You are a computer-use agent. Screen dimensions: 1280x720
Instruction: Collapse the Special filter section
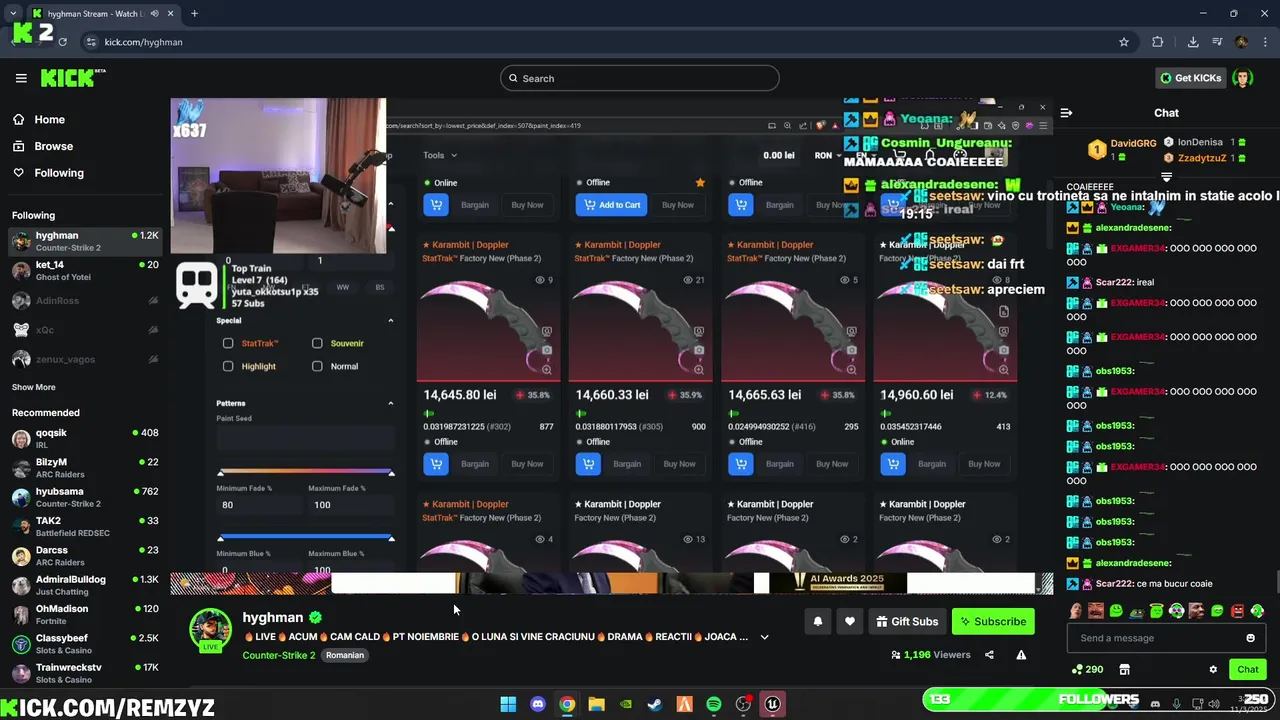point(391,320)
